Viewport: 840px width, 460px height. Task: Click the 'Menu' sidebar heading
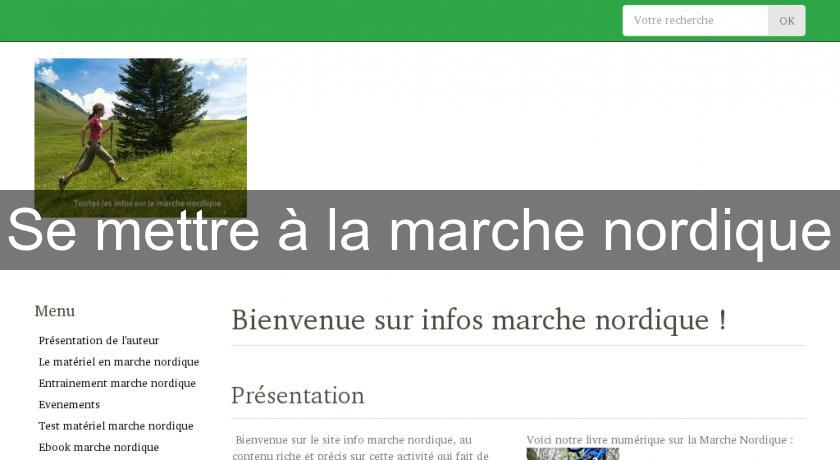pos(55,311)
